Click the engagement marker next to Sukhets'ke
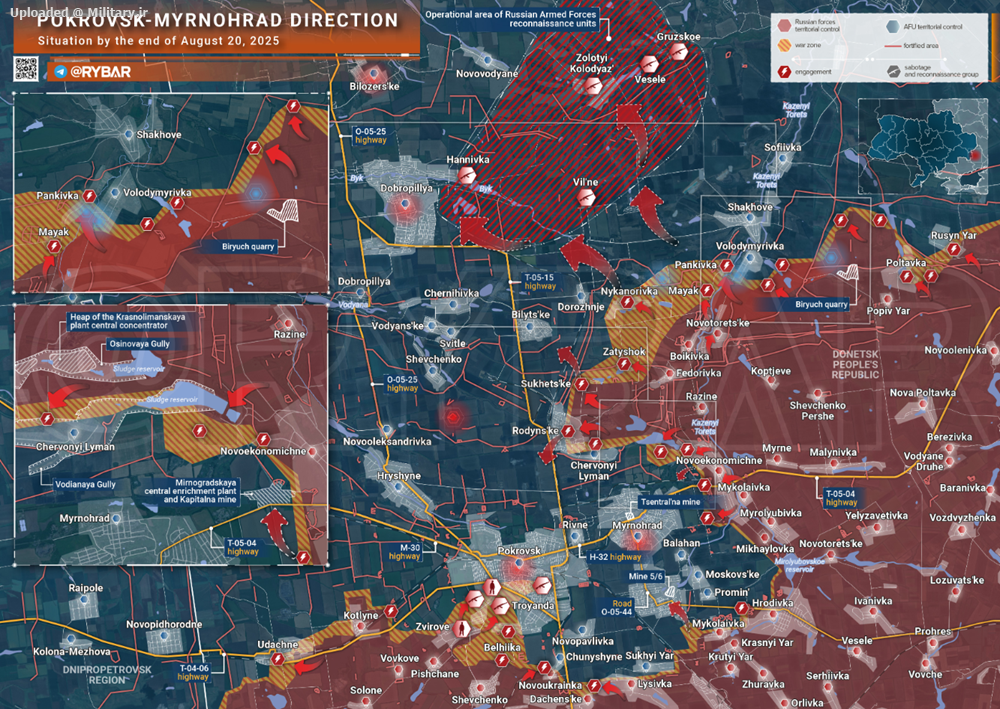This screenshot has height=709, width=1000. pyautogui.click(x=581, y=384)
